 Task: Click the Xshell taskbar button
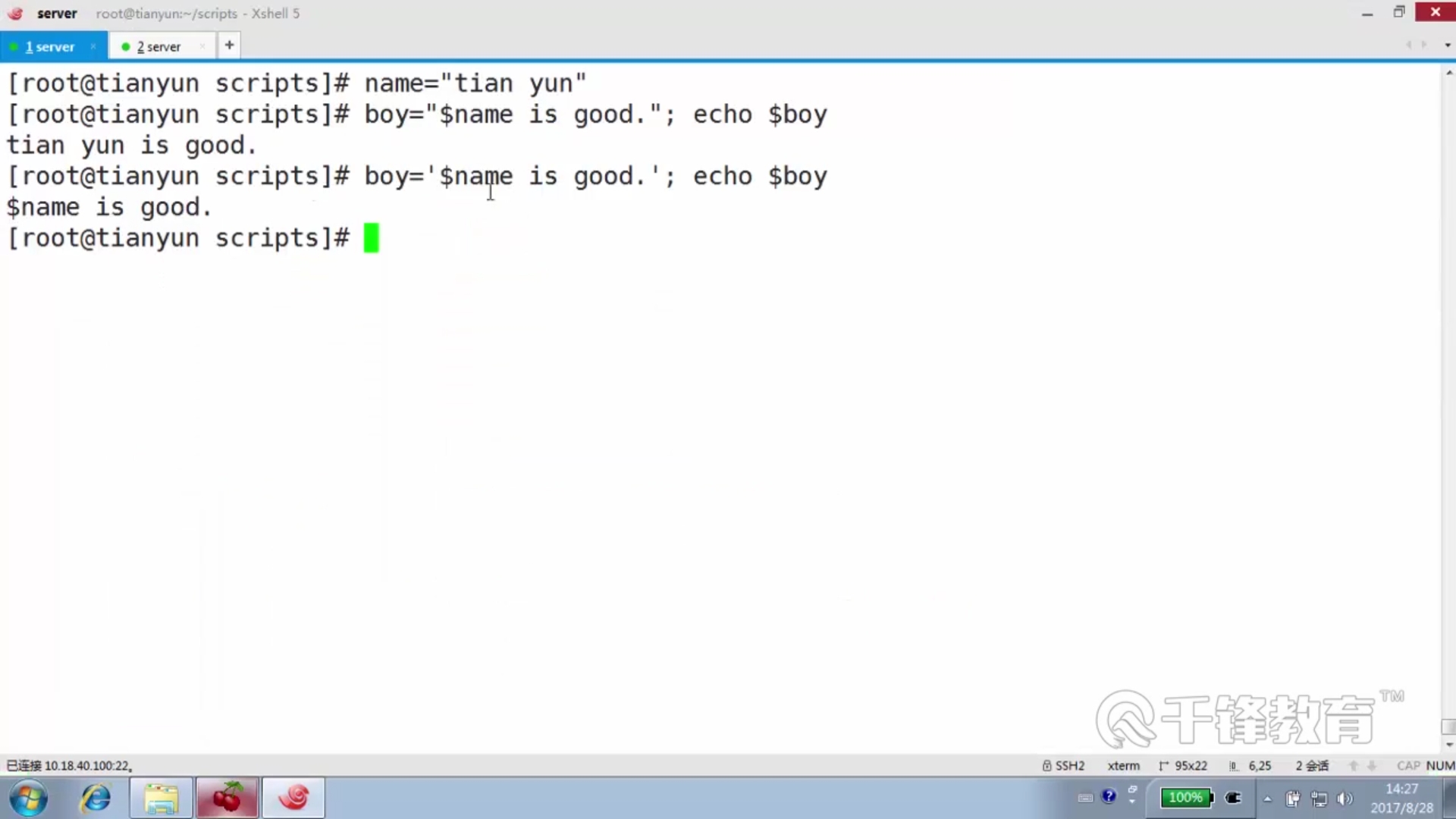click(x=293, y=798)
